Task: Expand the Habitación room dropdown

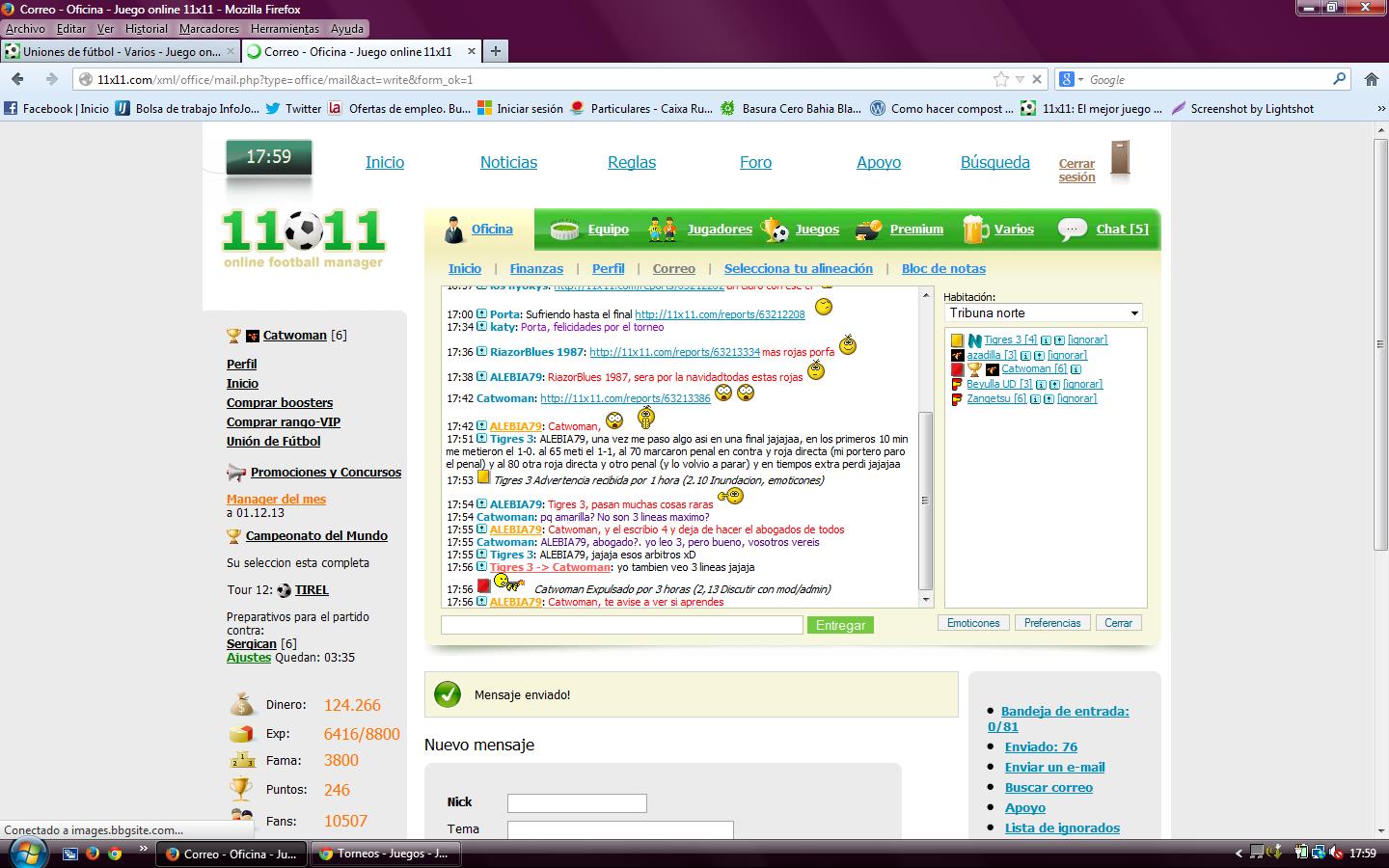Action: (x=1043, y=312)
